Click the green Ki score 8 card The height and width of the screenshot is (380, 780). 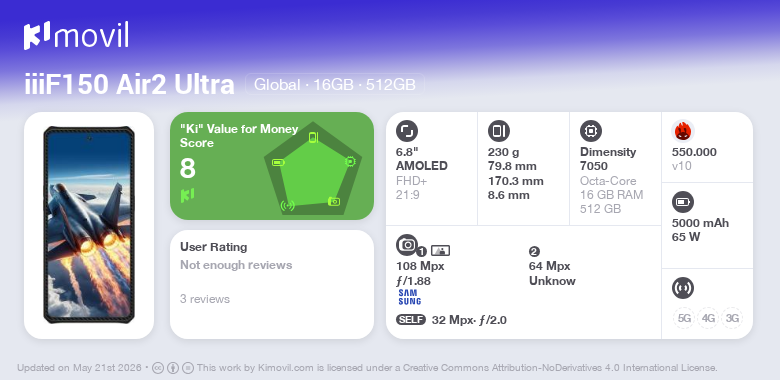tap(272, 166)
